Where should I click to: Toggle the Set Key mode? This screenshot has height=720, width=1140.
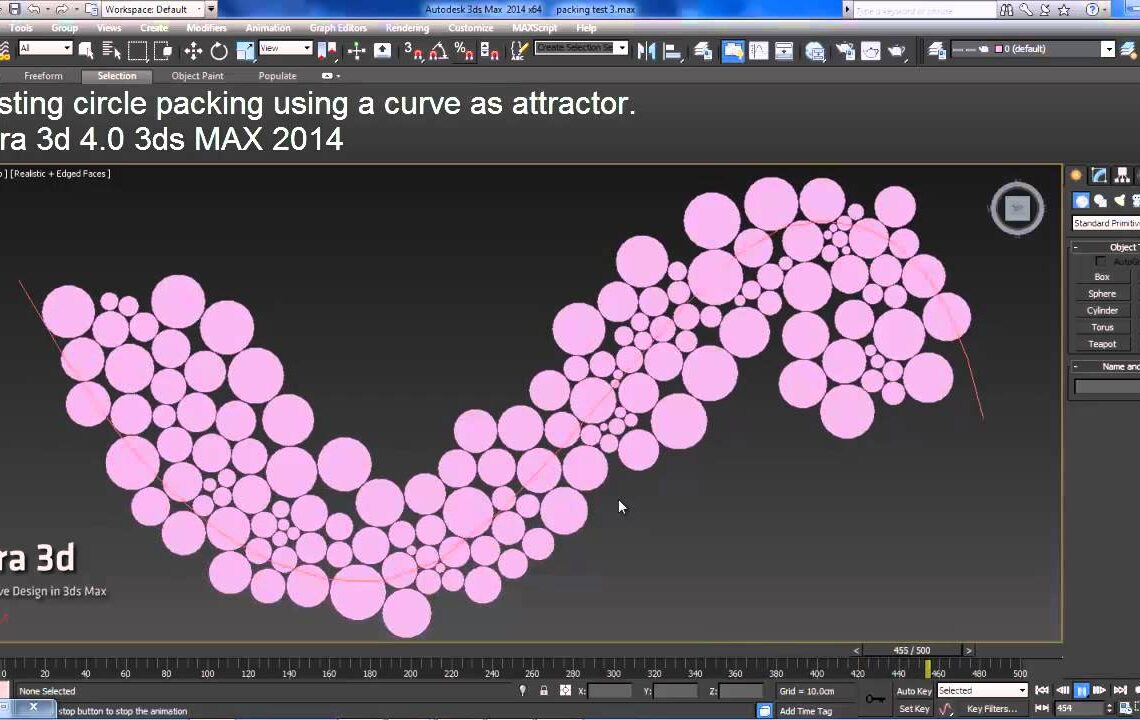[x=914, y=709]
